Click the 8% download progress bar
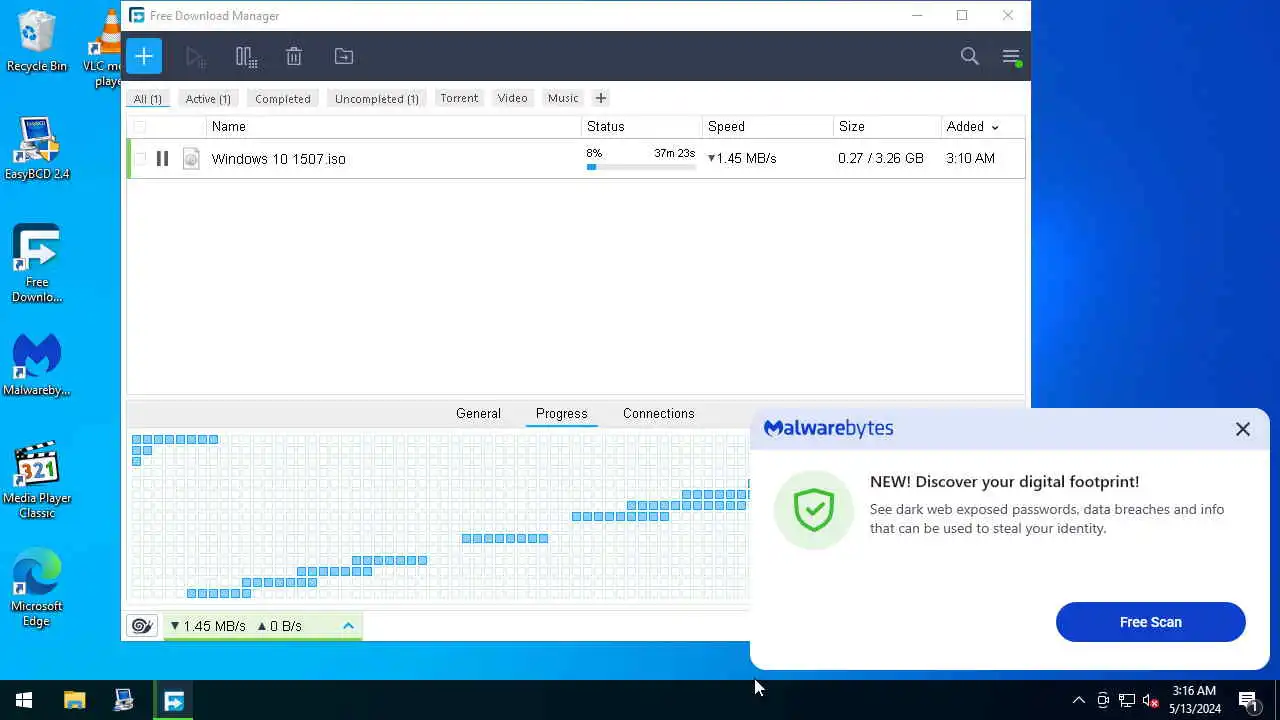The height and width of the screenshot is (720, 1280). point(641,167)
